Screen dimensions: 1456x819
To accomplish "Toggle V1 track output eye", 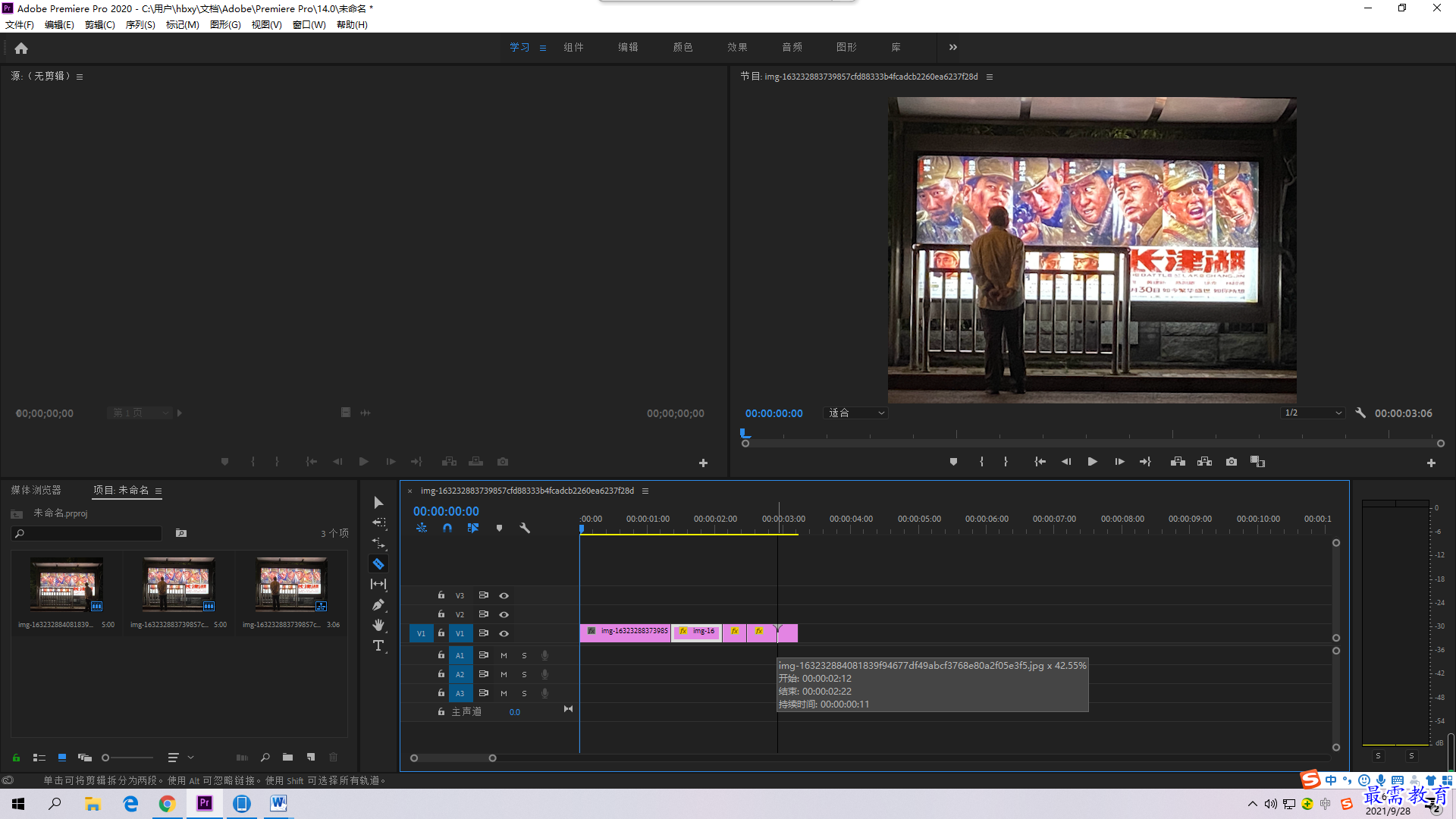I will coord(504,633).
